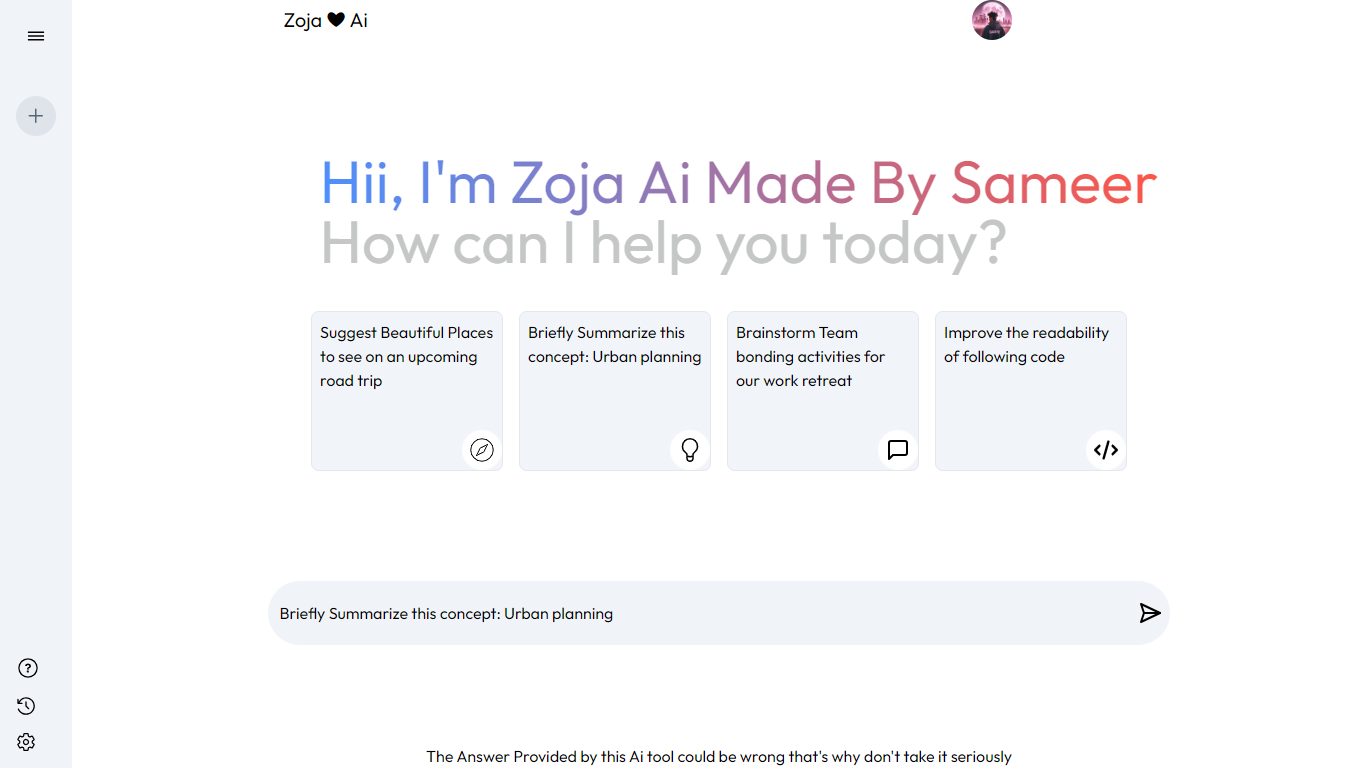Click the 'How can I help you today?' text
Viewport: 1366px width, 768px height.
click(662, 244)
